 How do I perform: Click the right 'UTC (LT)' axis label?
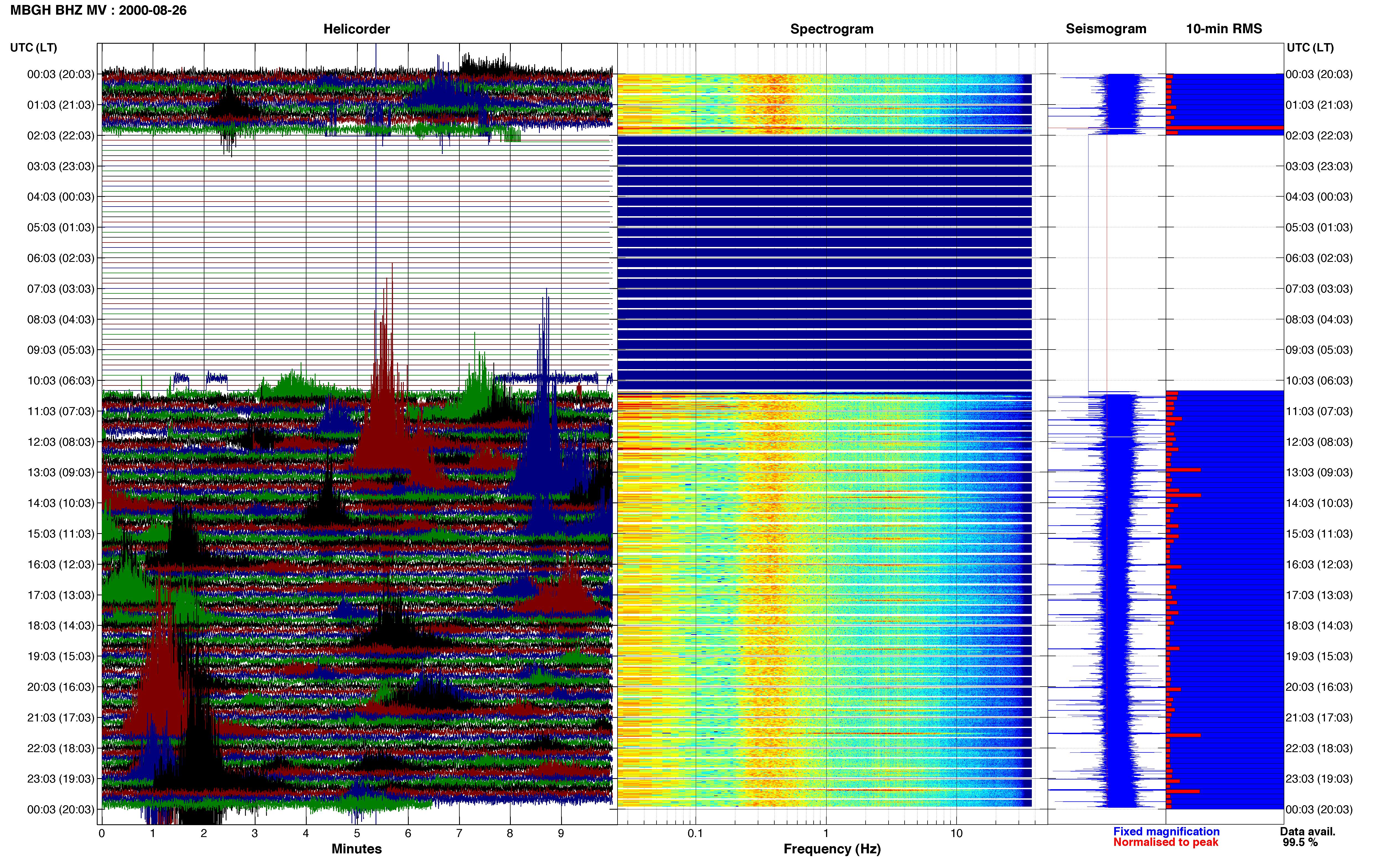pyautogui.click(x=1310, y=48)
